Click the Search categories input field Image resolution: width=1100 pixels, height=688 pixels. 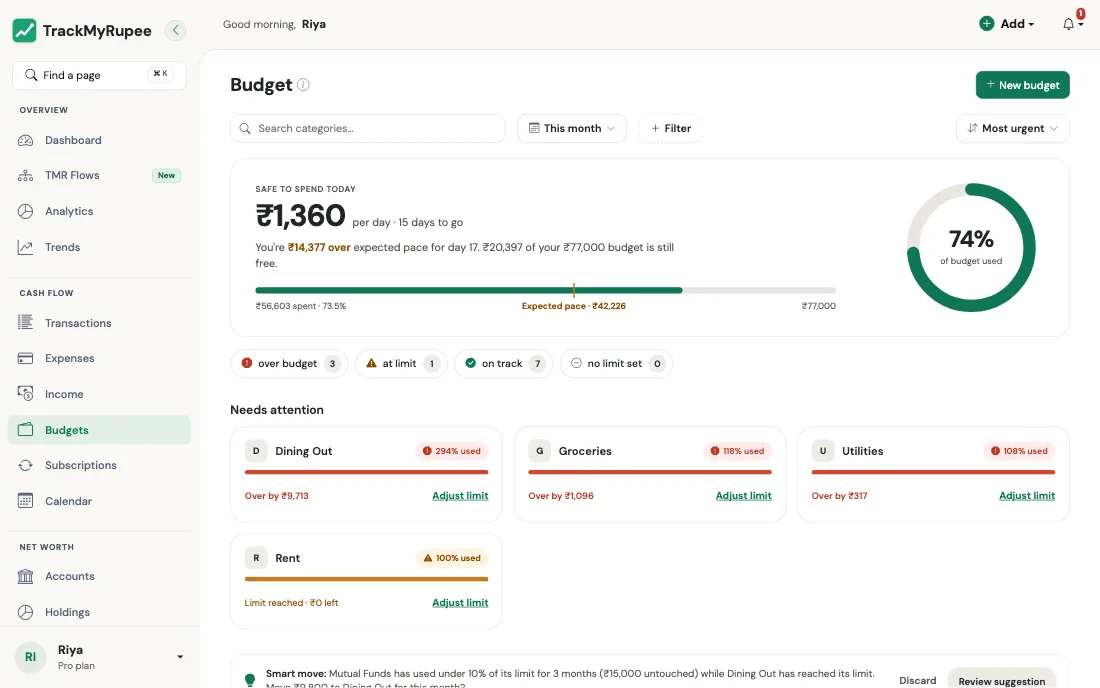(368, 128)
